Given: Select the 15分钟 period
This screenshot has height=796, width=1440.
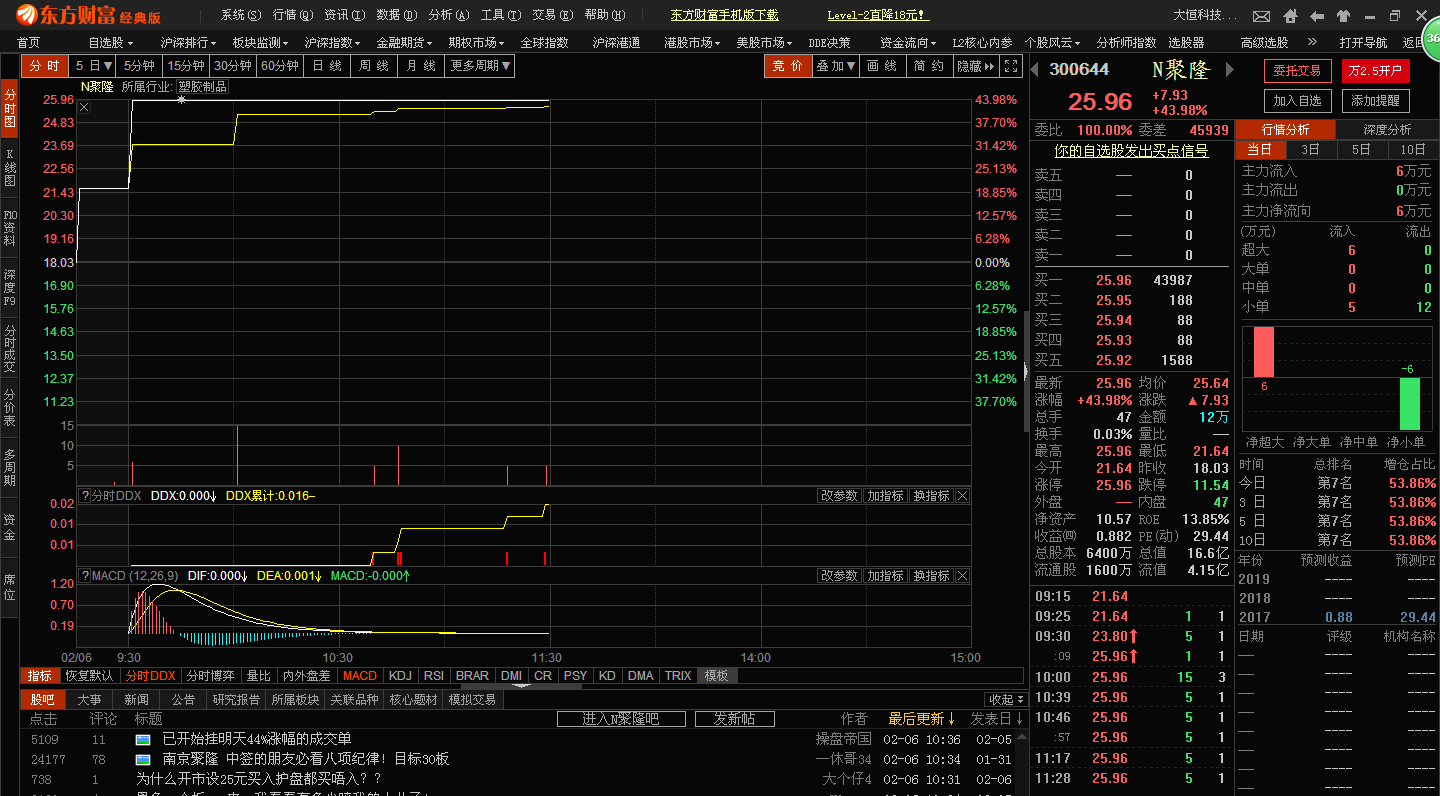Looking at the screenshot, I should [x=186, y=66].
